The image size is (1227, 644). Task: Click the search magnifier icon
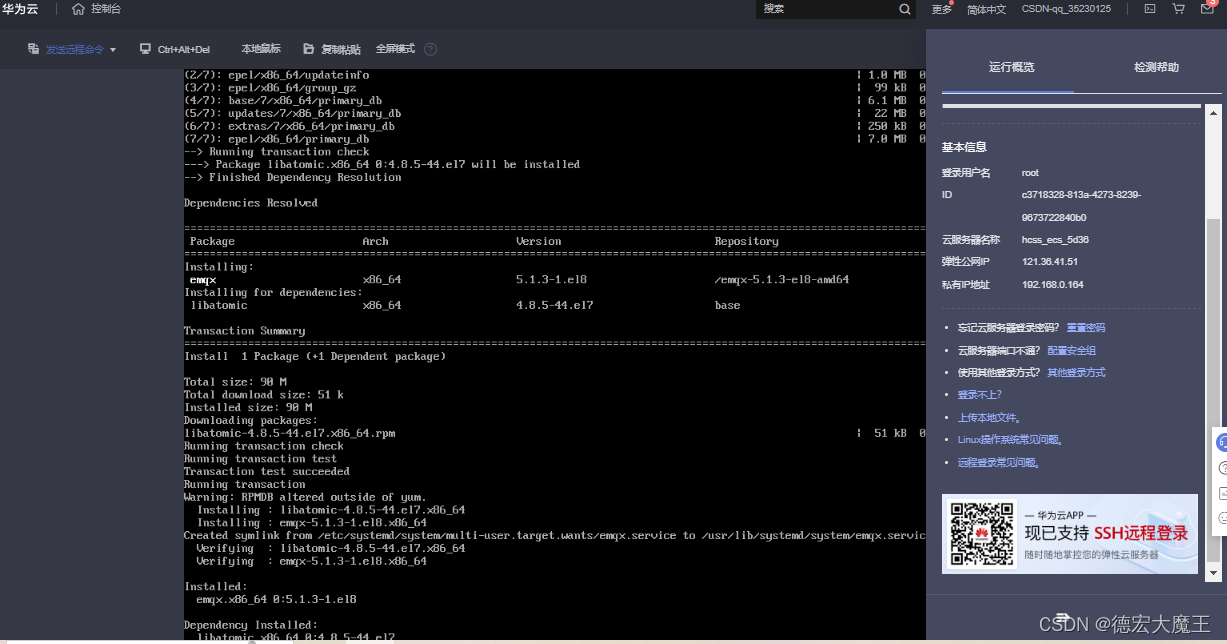(x=905, y=9)
